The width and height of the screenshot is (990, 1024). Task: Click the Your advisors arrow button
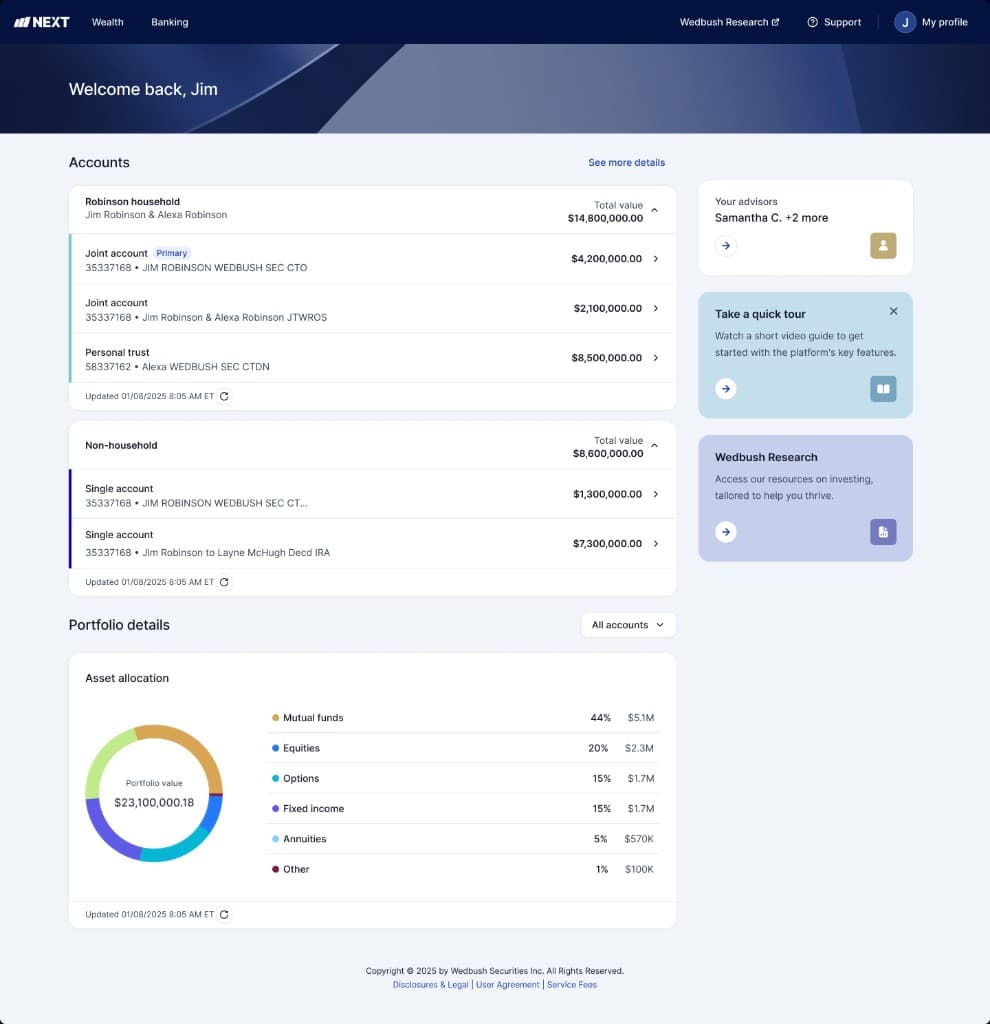[726, 246]
